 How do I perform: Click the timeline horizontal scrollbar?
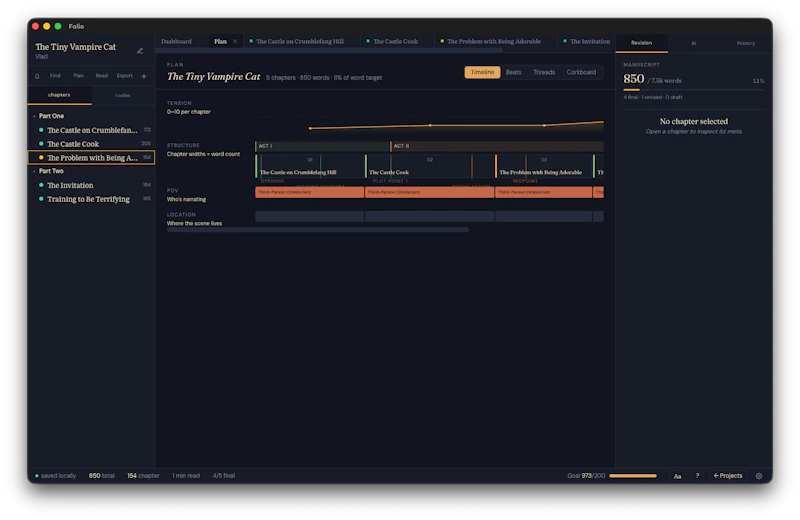coord(317,230)
